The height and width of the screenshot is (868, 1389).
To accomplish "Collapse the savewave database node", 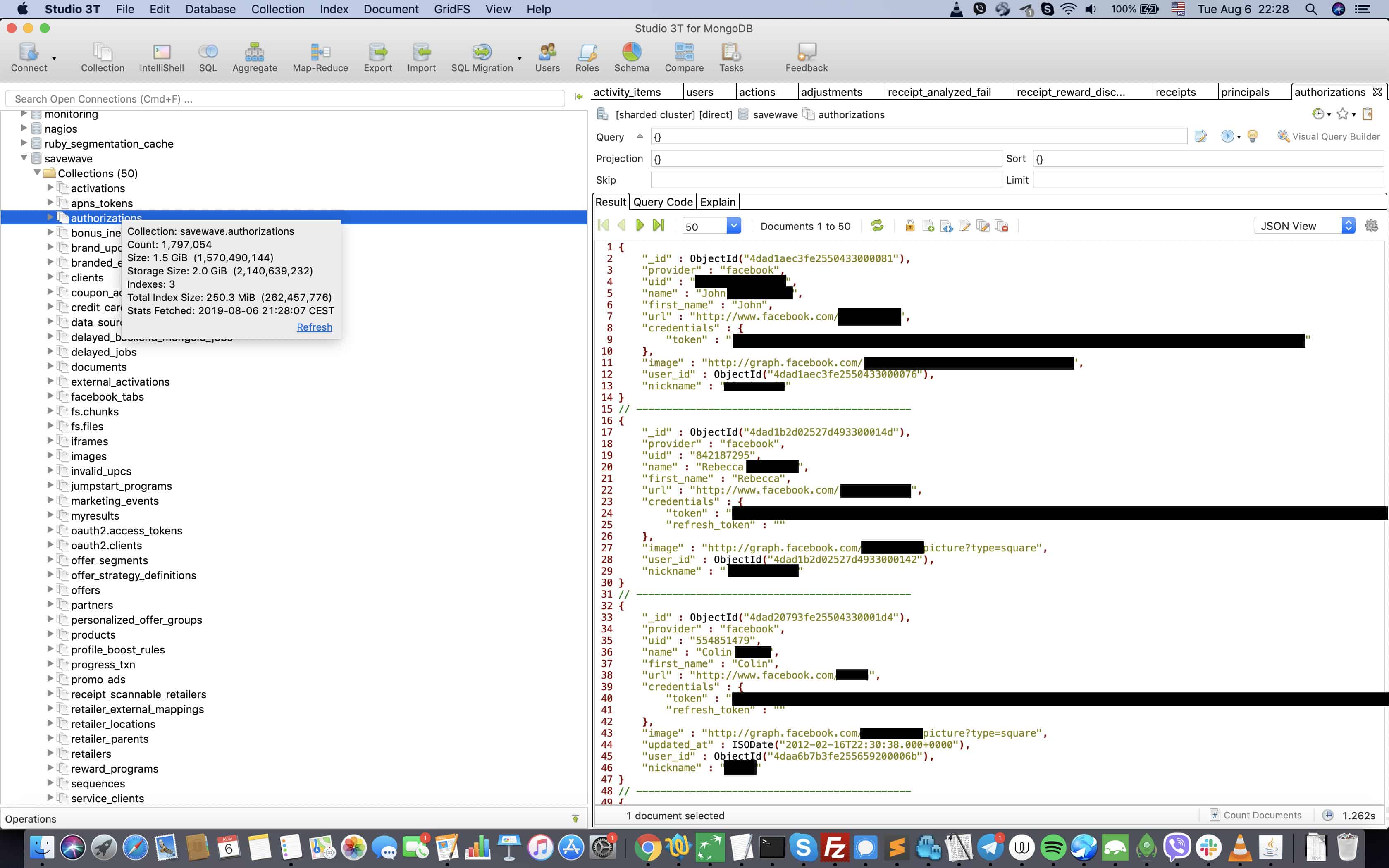I will point(24,158).
